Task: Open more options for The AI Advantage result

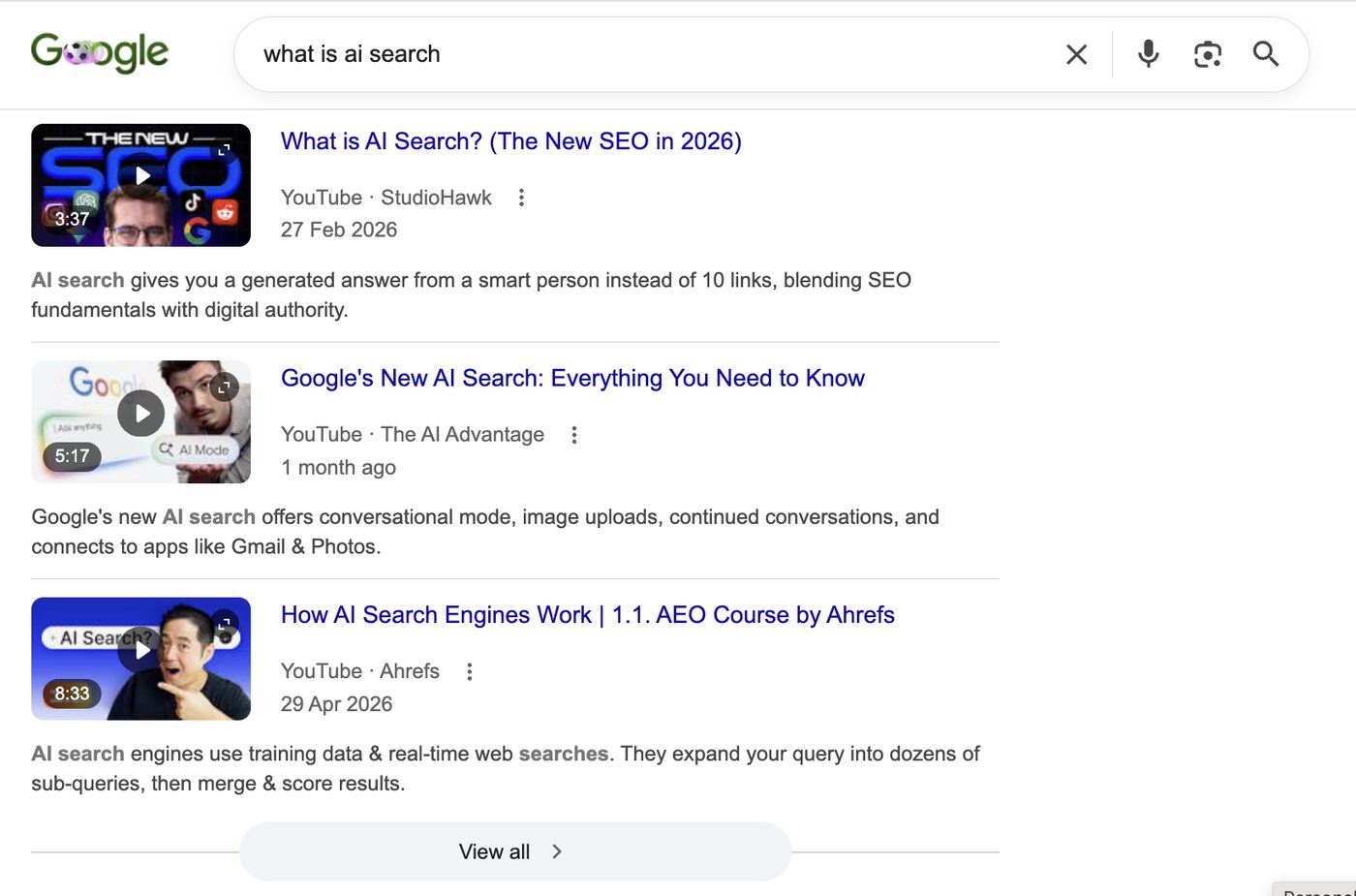Action: click(x=574, y=435)
